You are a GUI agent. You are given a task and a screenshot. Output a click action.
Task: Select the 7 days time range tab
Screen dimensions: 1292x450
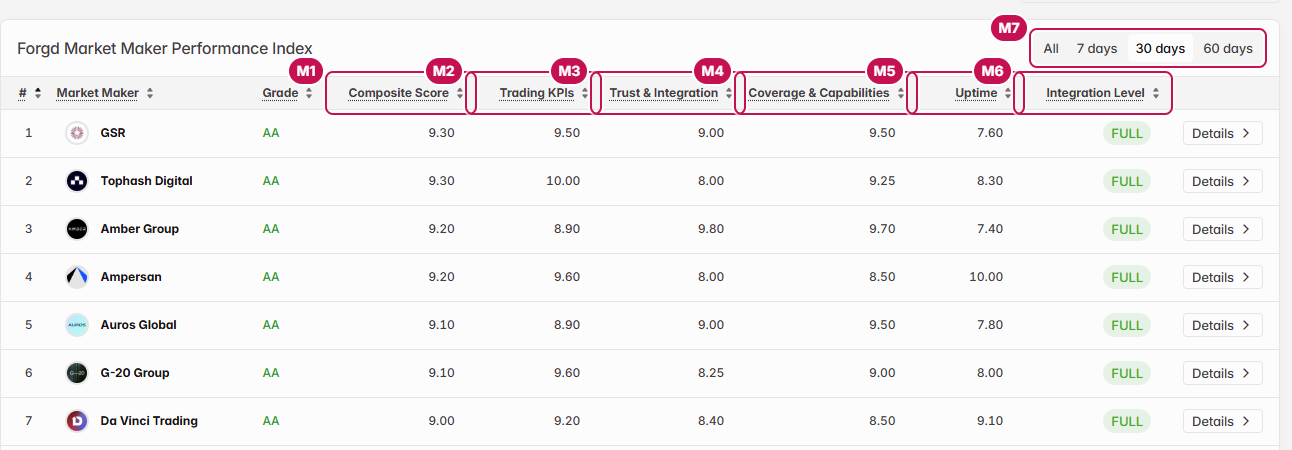tap(1096, 48)
